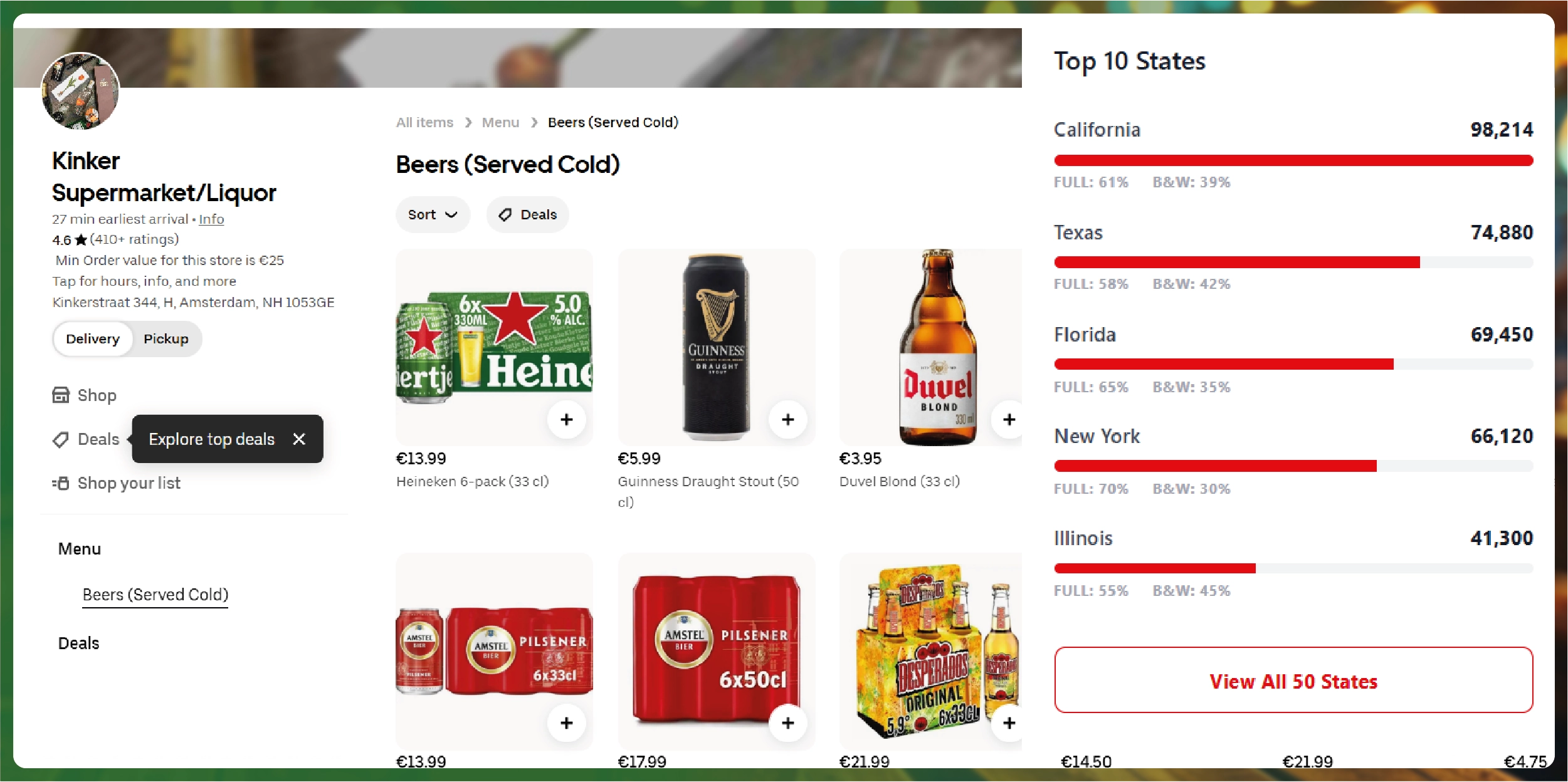
Task: Add Amstel Pilsener 6x50cl to cart
Action: [x=787, y=722]
